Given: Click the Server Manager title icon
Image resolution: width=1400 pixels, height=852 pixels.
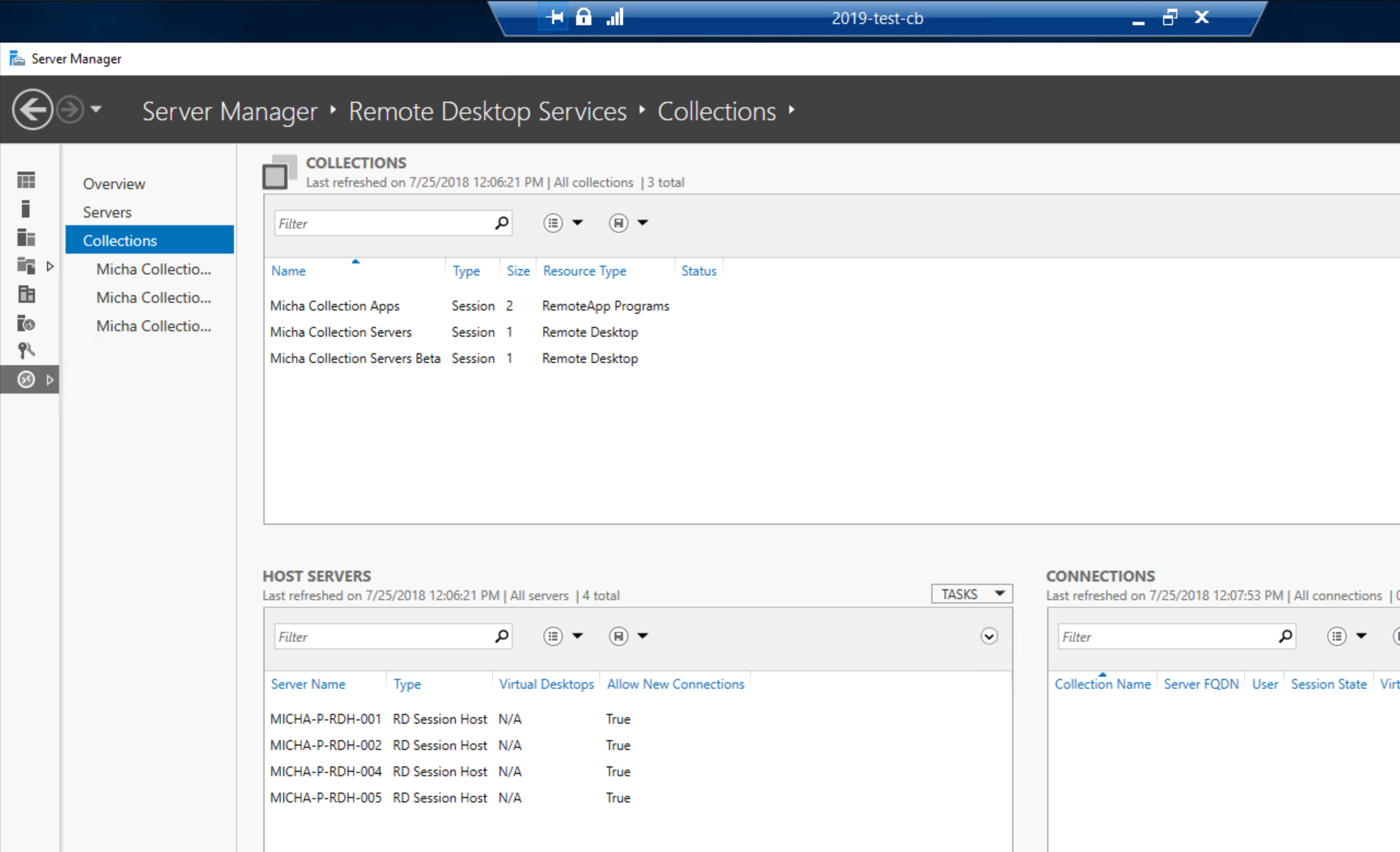Looking at the screenshot, I should tap(17, 58).
